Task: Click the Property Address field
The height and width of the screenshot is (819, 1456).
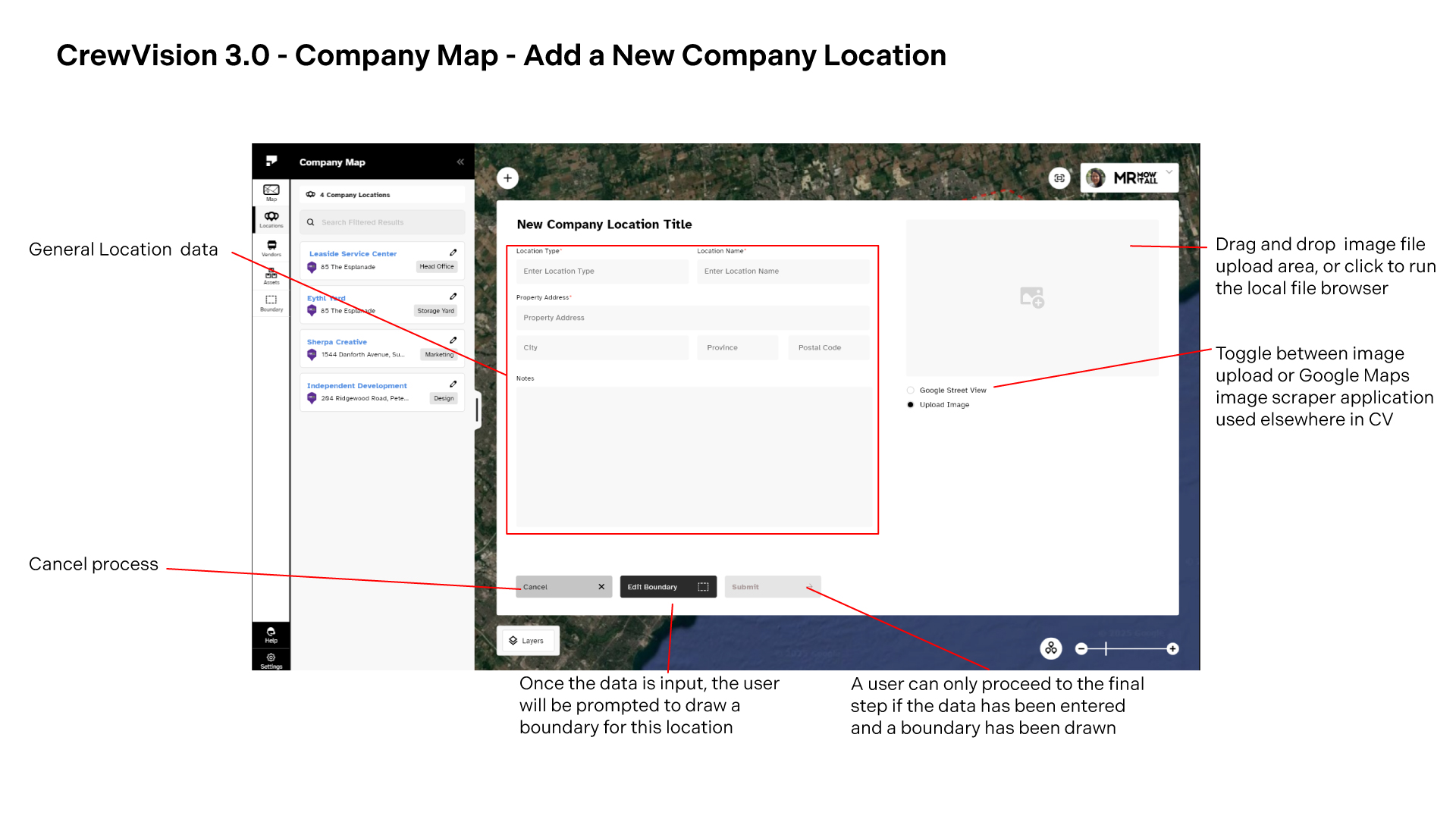Action: click(x=693, y=318)
